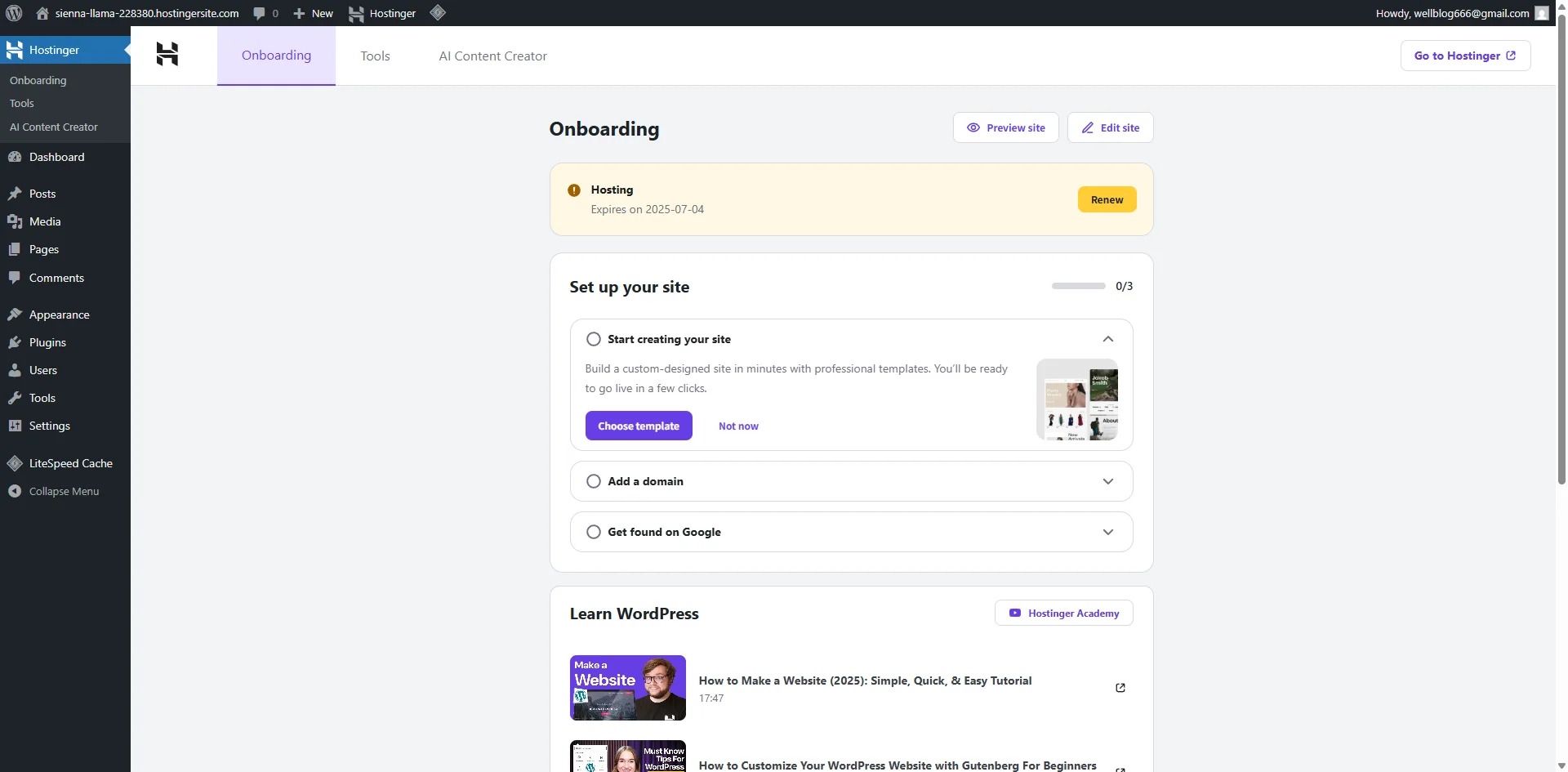Click the Collapse Menu arrow icon

click(15, 491)
